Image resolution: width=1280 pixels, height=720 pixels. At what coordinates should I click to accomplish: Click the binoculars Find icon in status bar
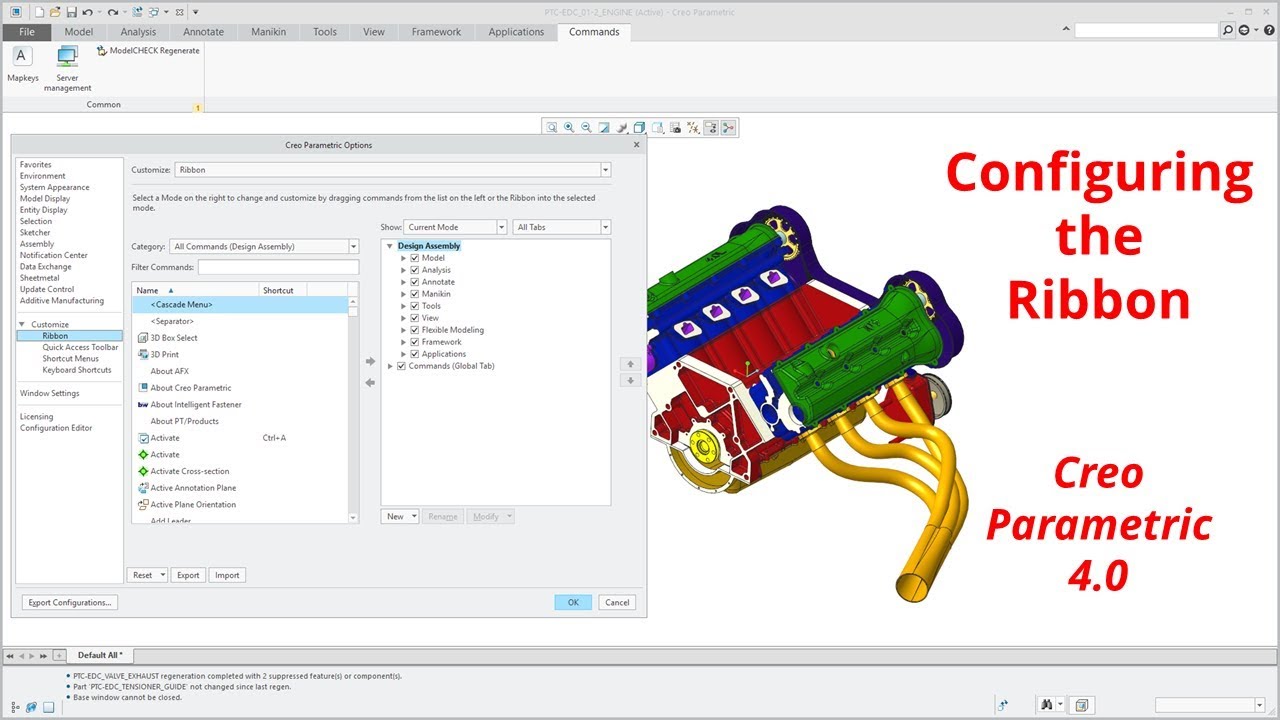point(1045,705)
